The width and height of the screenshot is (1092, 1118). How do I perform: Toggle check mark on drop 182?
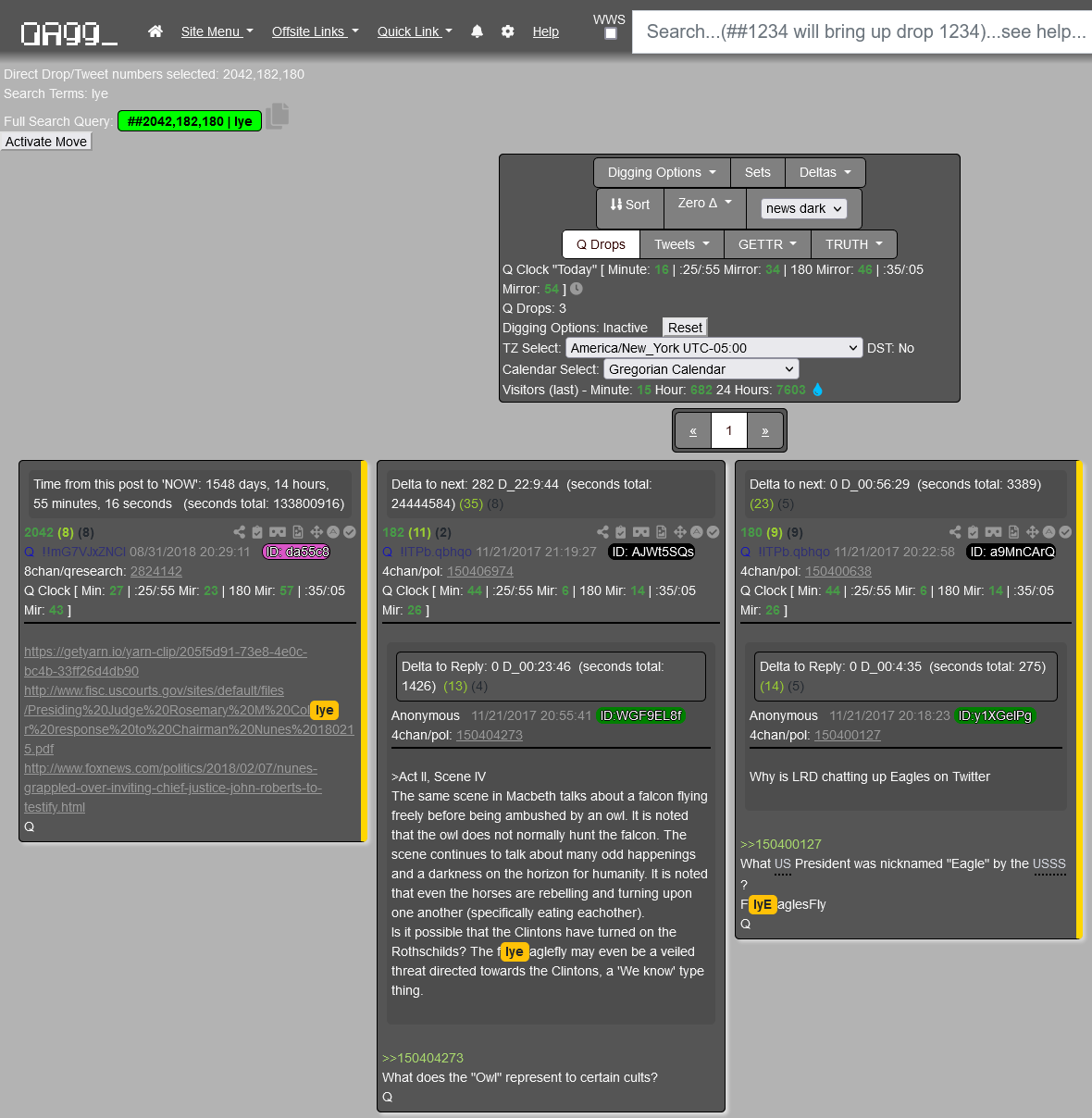(x=714, y=532)
